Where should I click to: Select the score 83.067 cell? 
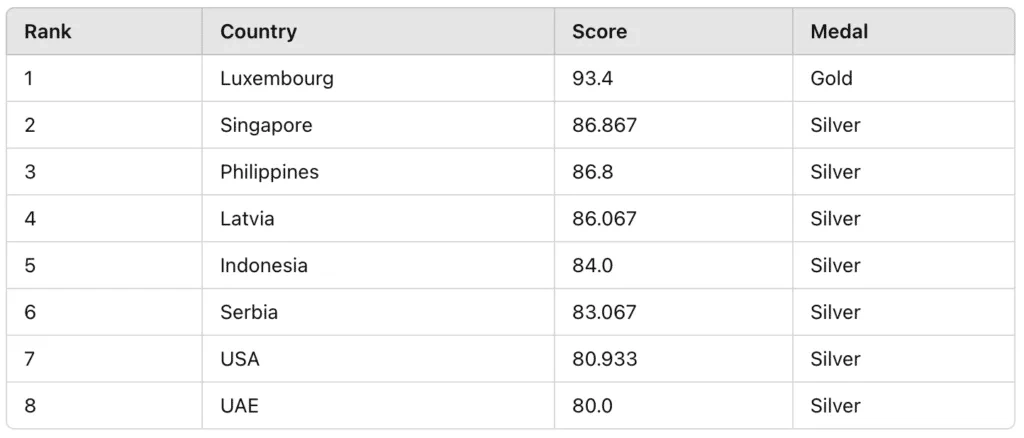604,313
